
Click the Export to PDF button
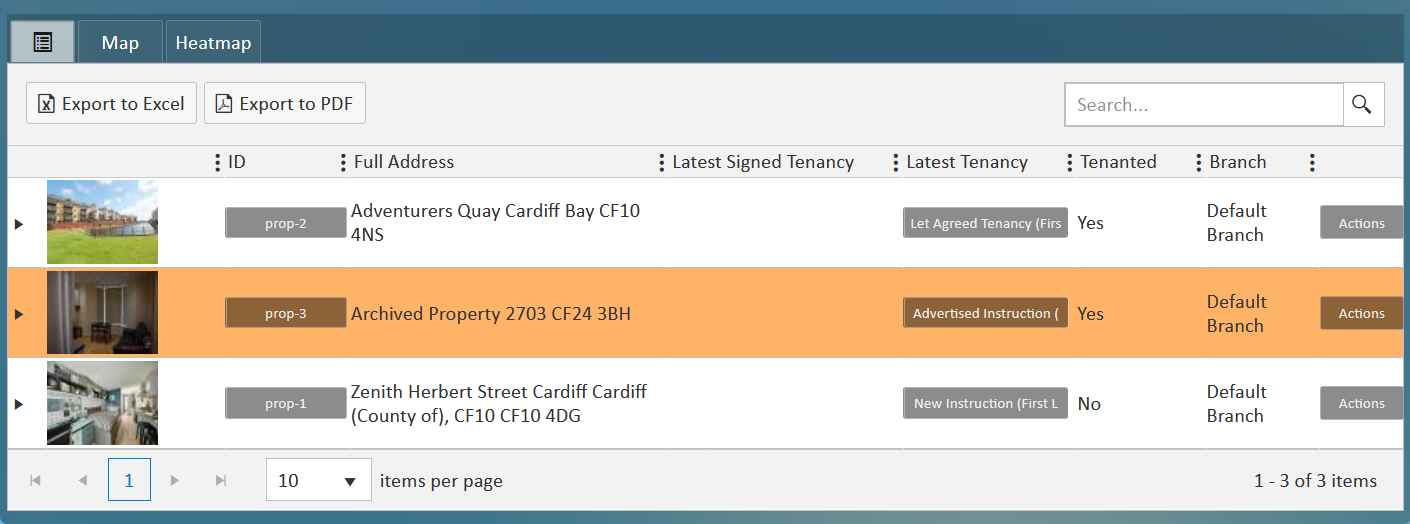click(285, 104)
